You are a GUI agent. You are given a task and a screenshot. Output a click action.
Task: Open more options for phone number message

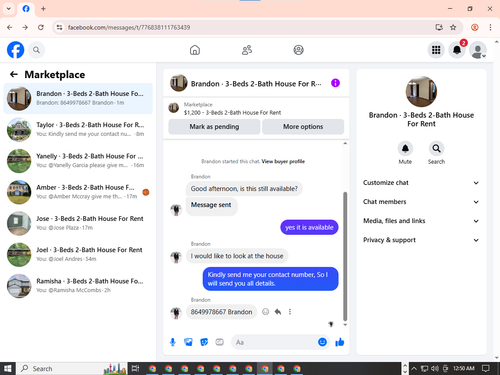click(x=290, y=312)
